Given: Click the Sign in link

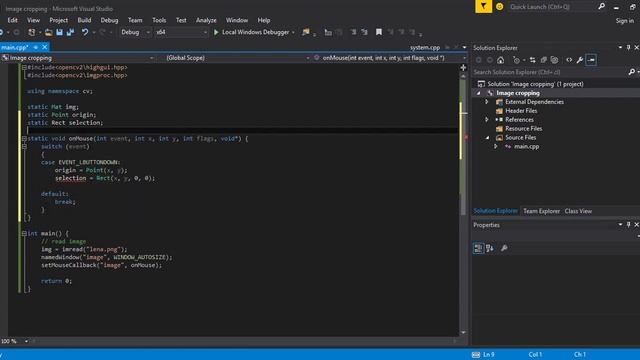Looking at the screenshot, I should coord(624,21).
